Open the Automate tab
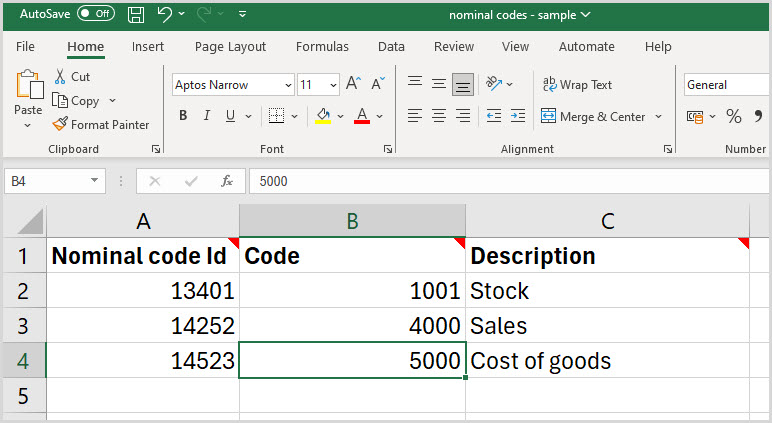772x423 pixels. pos(586,46)
